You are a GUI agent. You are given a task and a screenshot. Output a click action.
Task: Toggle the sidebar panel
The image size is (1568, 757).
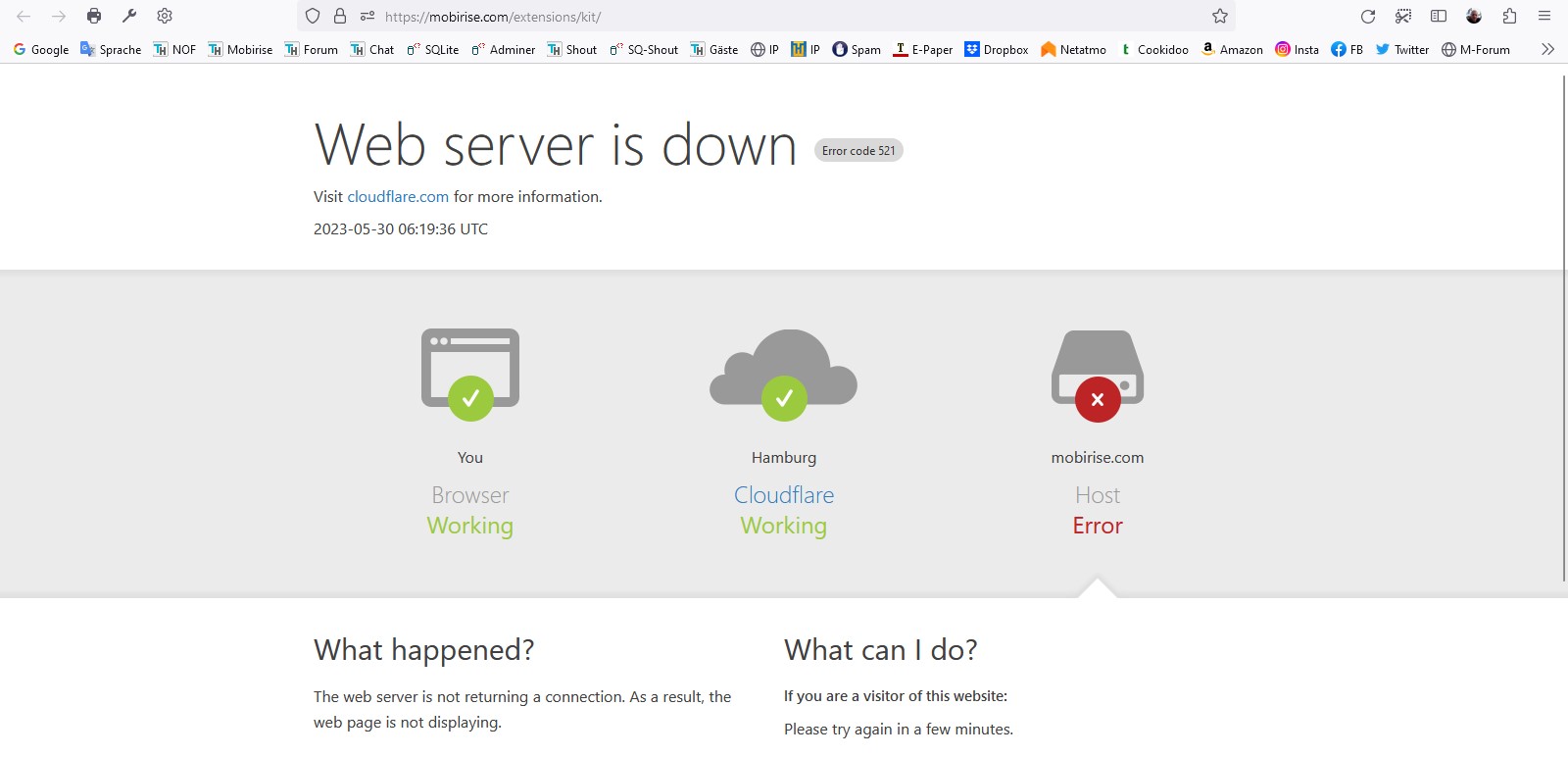(x=1439, y=16)
